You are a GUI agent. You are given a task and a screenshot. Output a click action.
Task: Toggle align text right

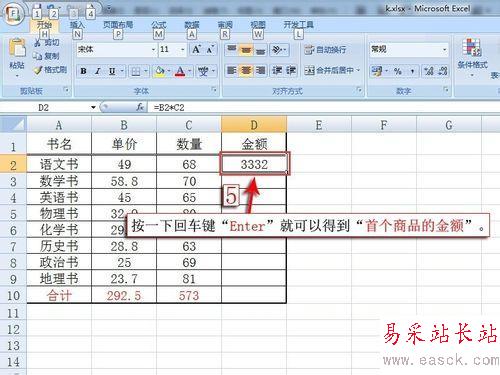pyautogui.click(x=260, y=71)
